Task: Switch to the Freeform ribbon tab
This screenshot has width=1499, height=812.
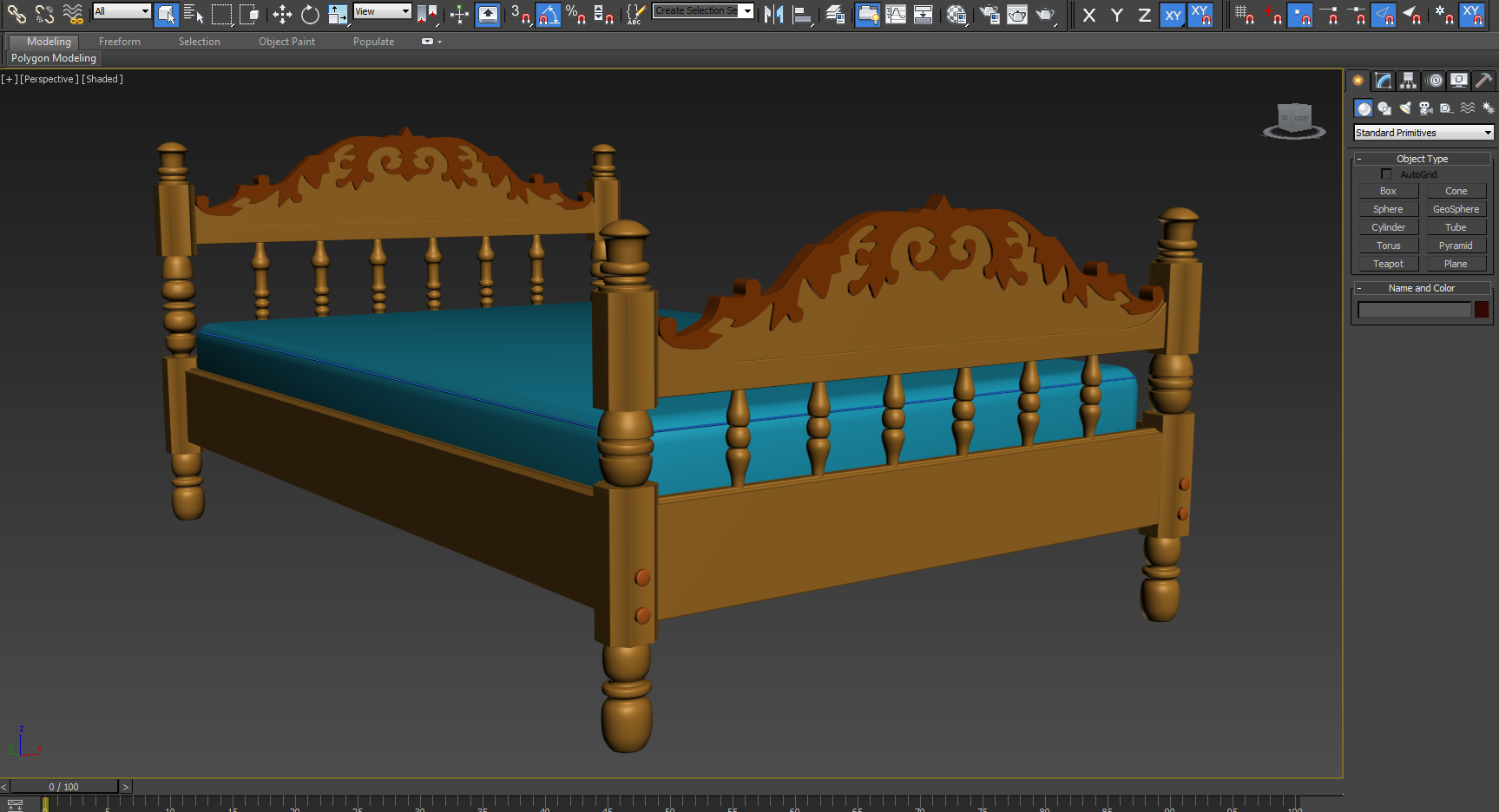Action: [120, 42]
